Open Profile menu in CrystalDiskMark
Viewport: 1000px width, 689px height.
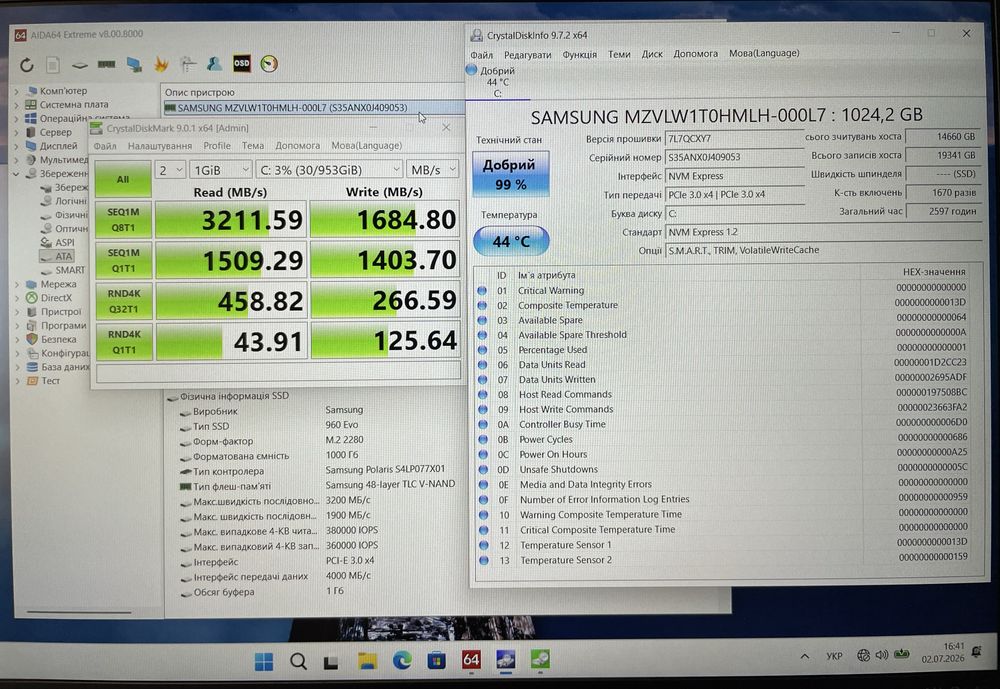[x=217, y=145]
